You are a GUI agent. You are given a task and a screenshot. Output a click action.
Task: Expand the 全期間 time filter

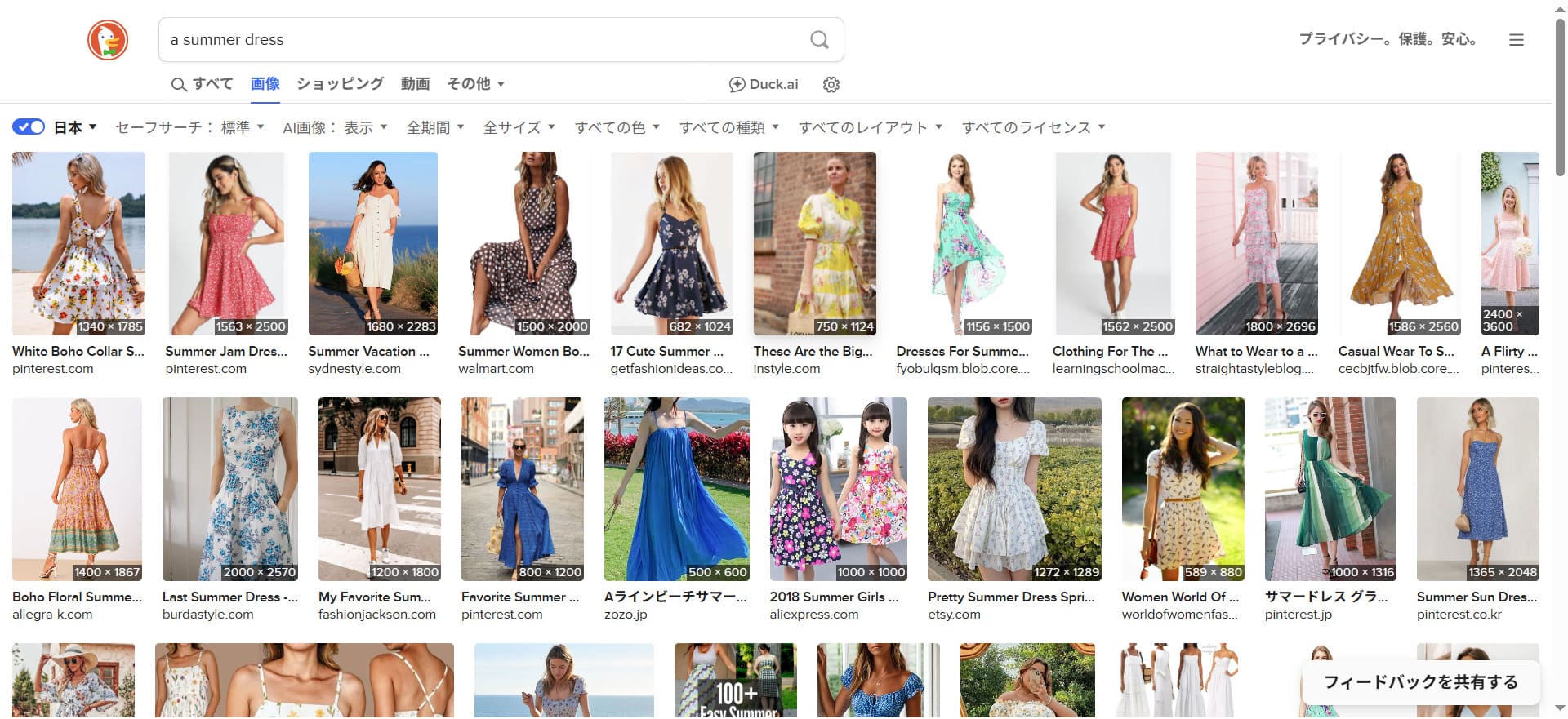(435, 127)
